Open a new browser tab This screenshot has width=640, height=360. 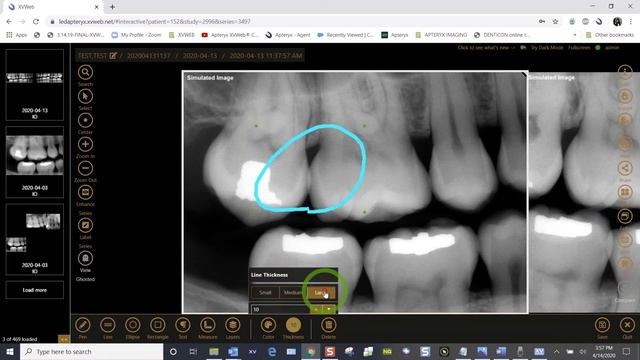pyautogui.click(x=112, y=7)
